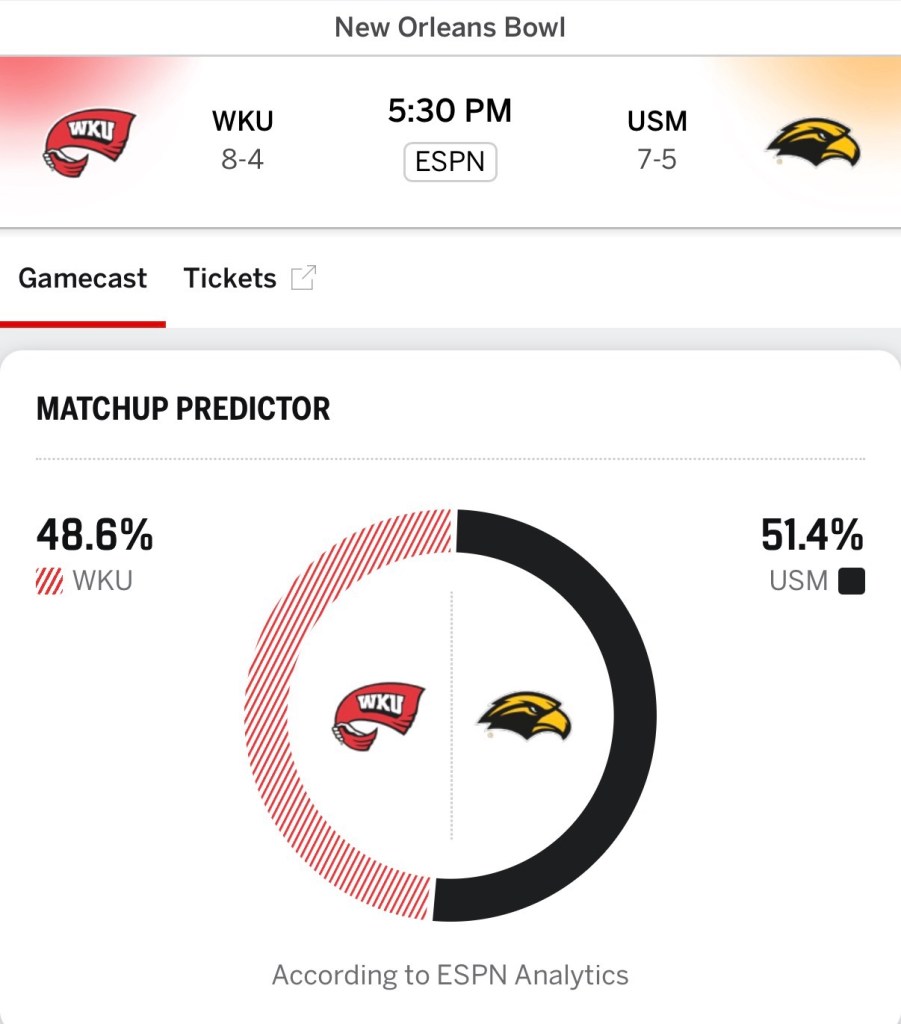Click the Matchup Predictor heading

(183, 409)
